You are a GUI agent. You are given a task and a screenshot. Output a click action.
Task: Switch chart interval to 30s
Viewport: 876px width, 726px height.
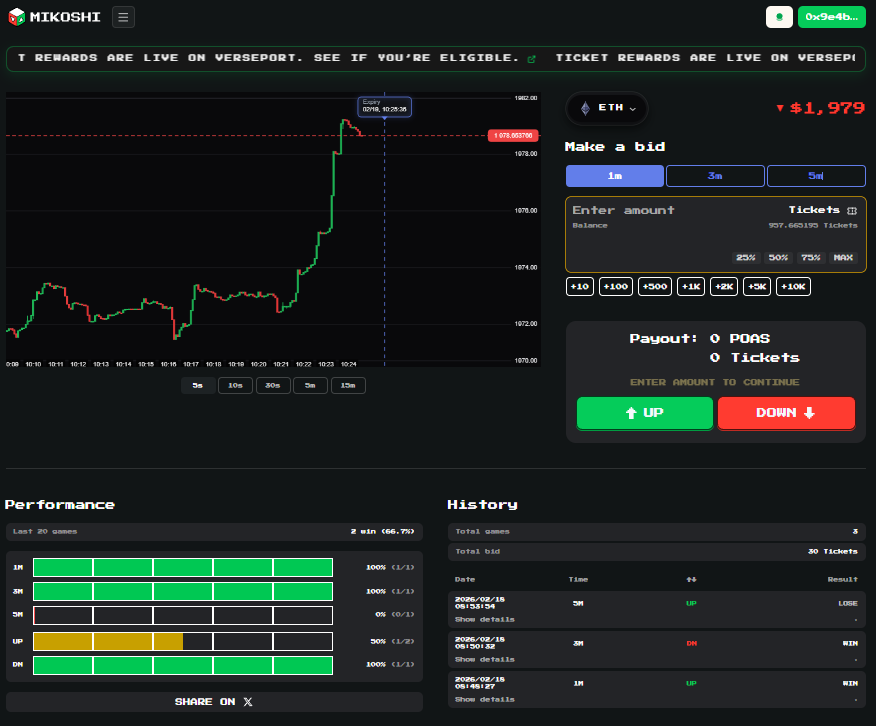273,385
